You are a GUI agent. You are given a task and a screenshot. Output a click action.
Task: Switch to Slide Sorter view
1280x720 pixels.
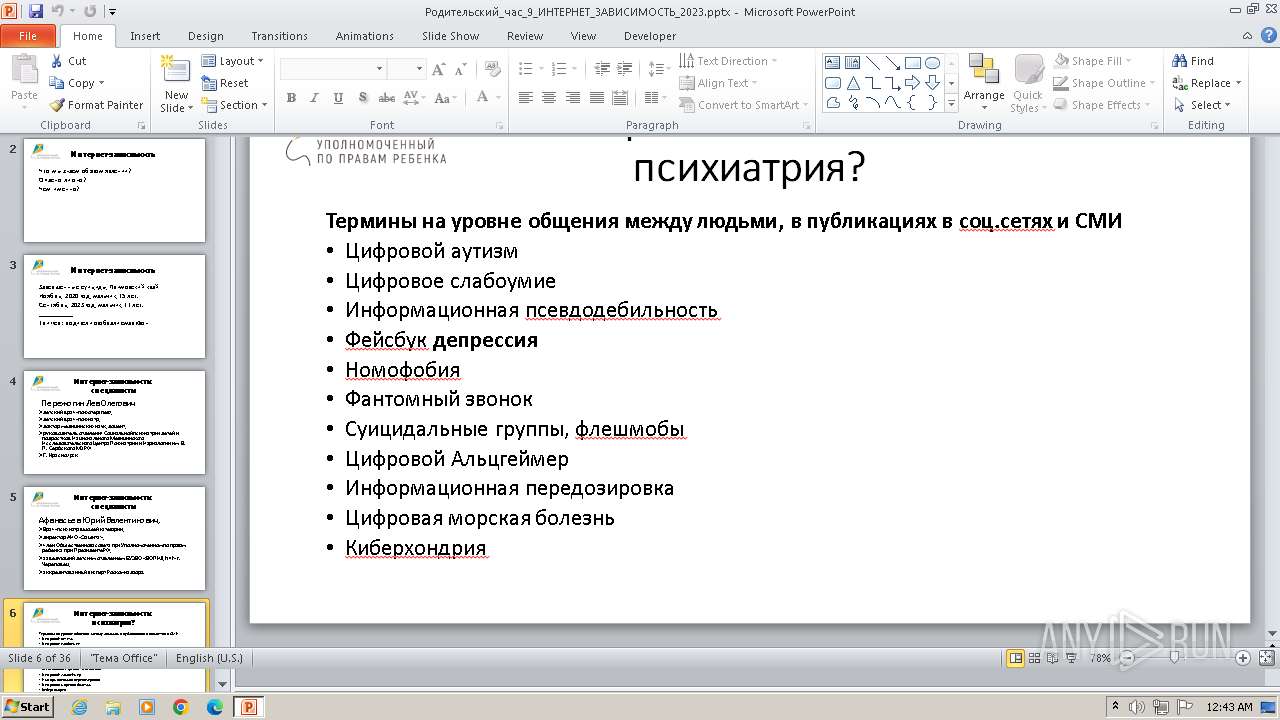[1034, 658]
